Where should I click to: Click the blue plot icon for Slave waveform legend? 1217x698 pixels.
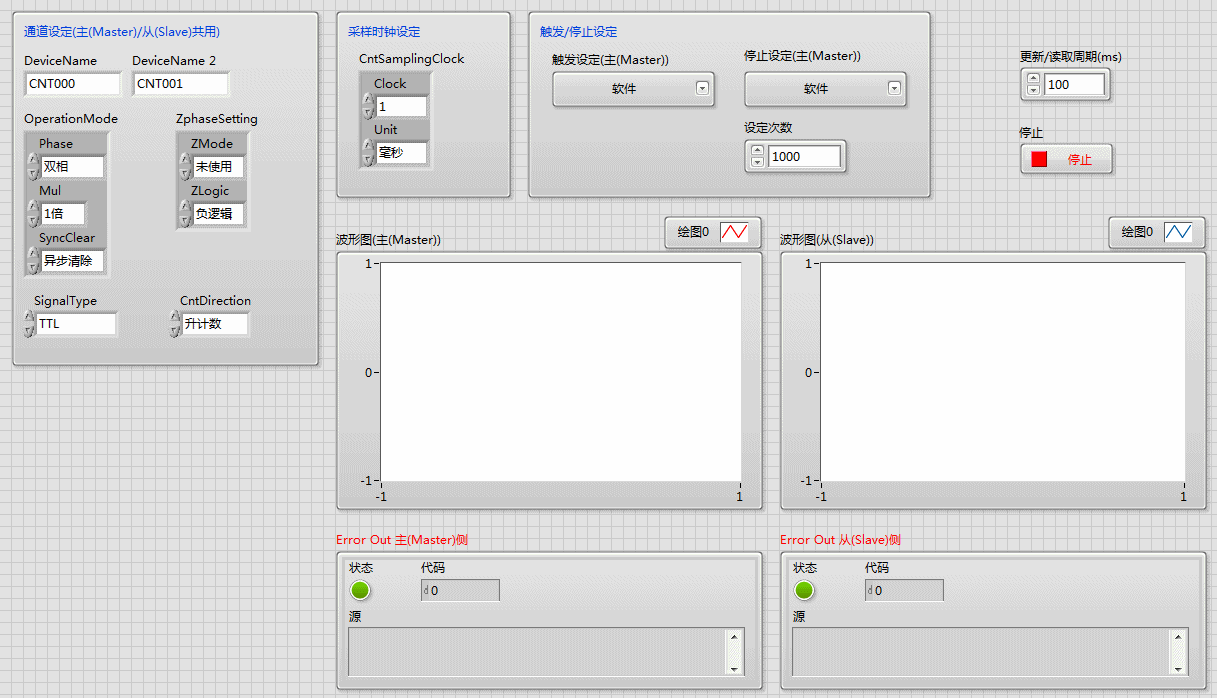(x=1178, y=232)
